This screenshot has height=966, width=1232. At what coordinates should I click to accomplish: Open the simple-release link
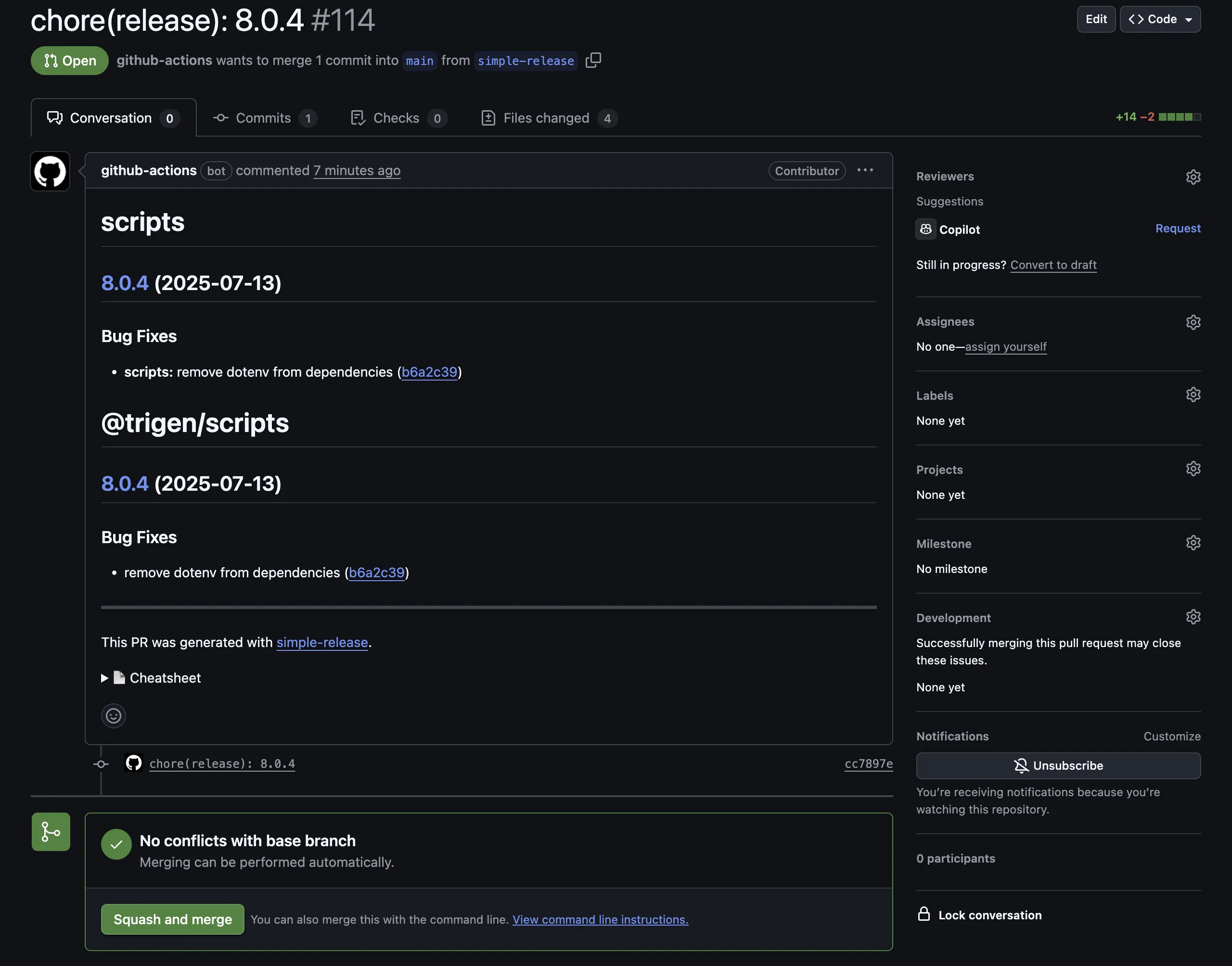[x=322, y=643]
